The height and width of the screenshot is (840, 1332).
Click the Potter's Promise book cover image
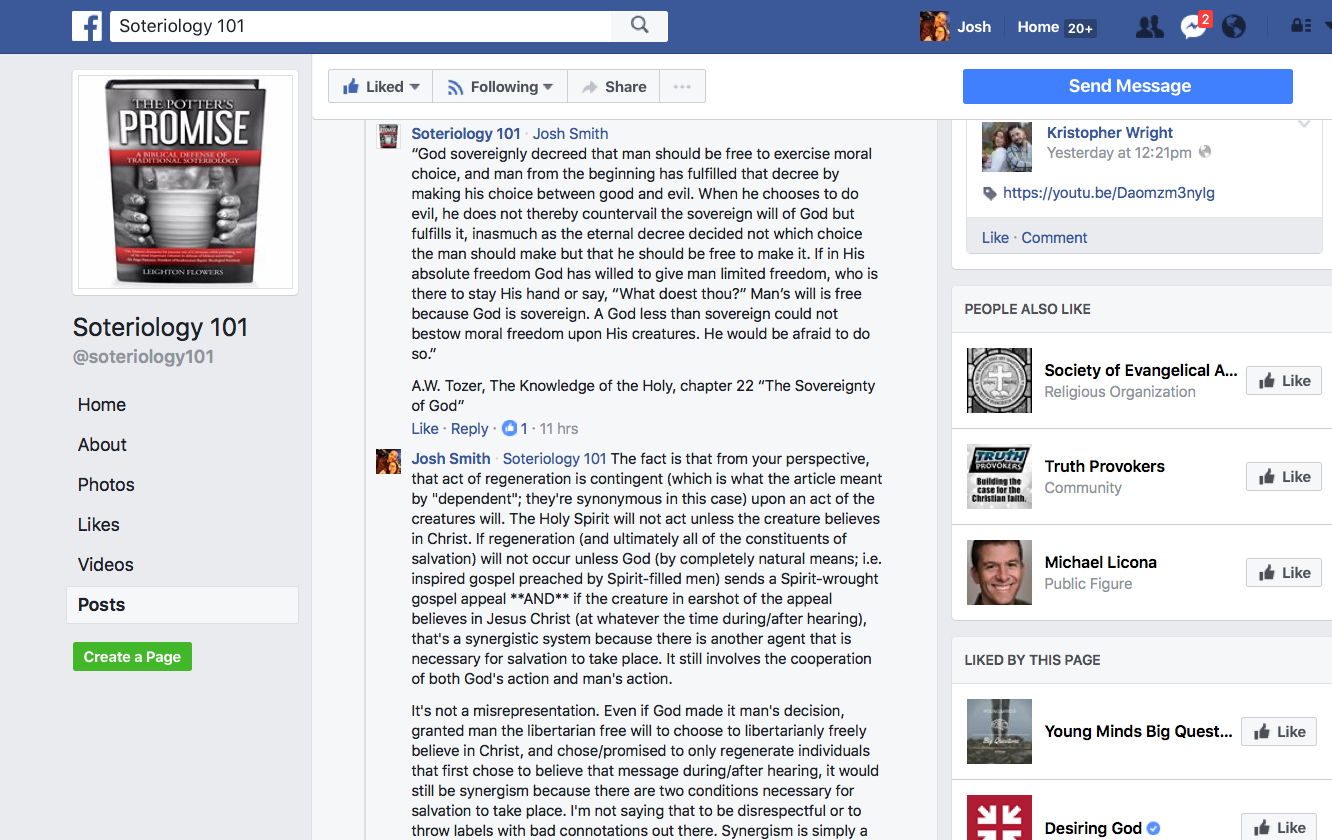tap(185, 182)
